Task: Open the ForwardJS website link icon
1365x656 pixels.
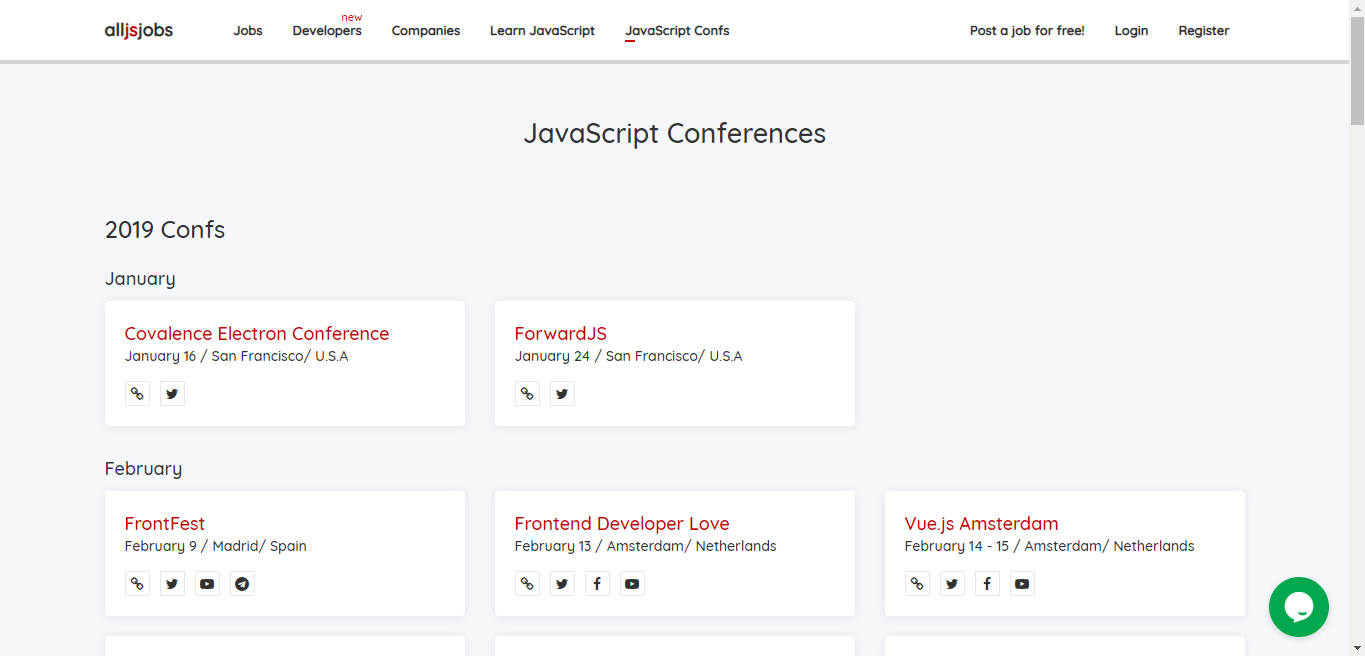Action: tap(527, 393)
